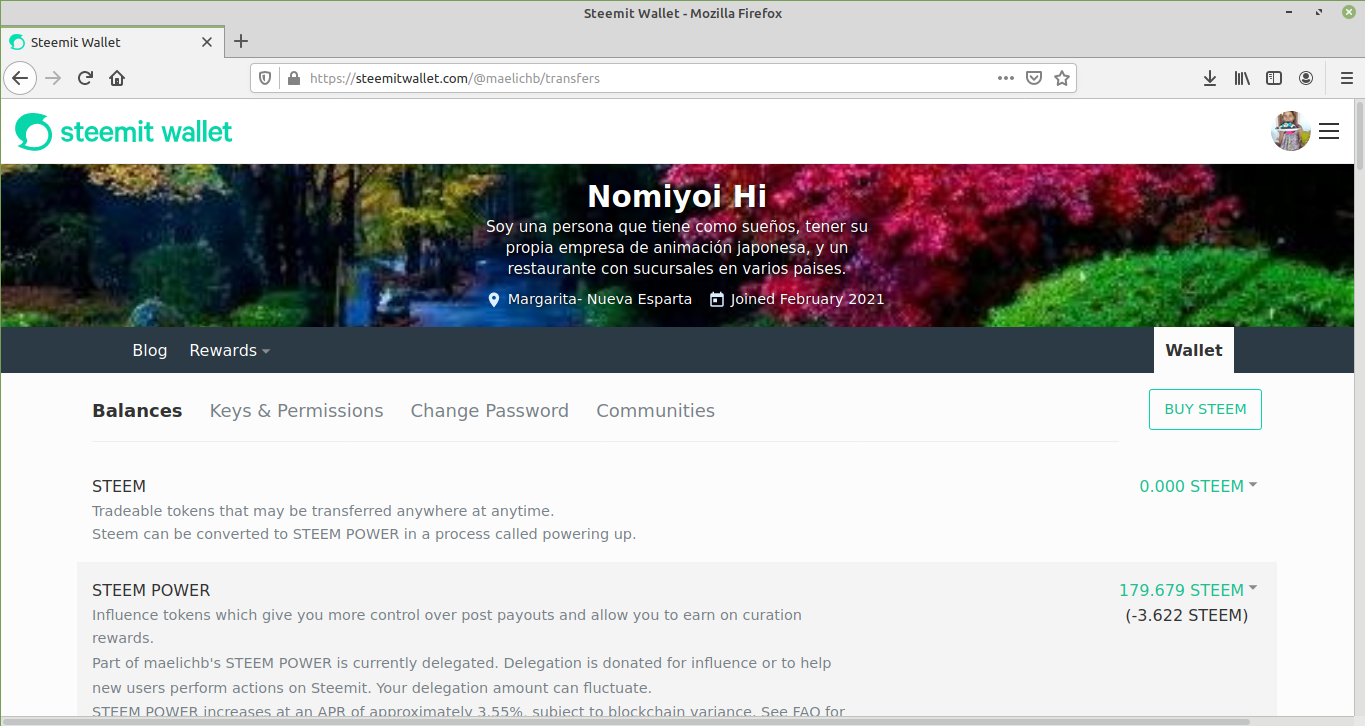Click the calendar joined icon
The width and height of the screenshot is (1365, 726).
tap(716, 299)
